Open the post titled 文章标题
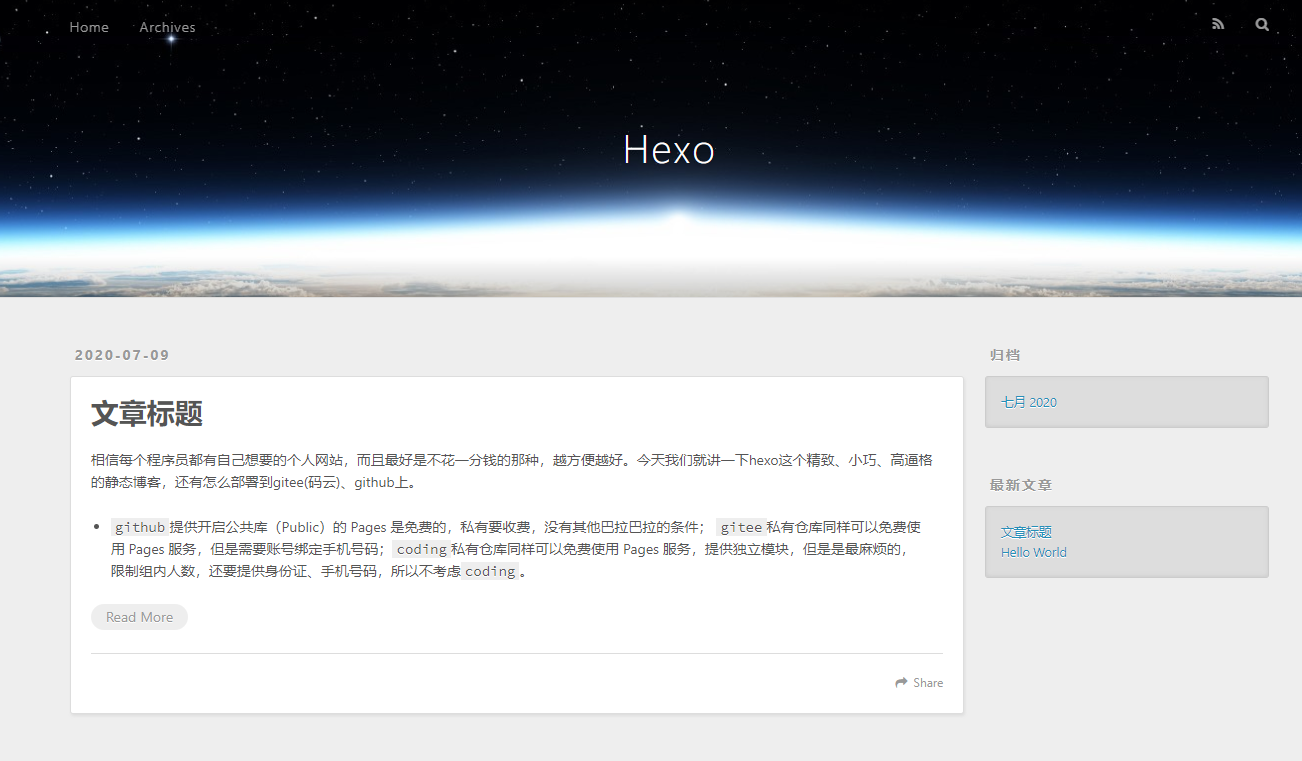 click(x=147, y=413)
